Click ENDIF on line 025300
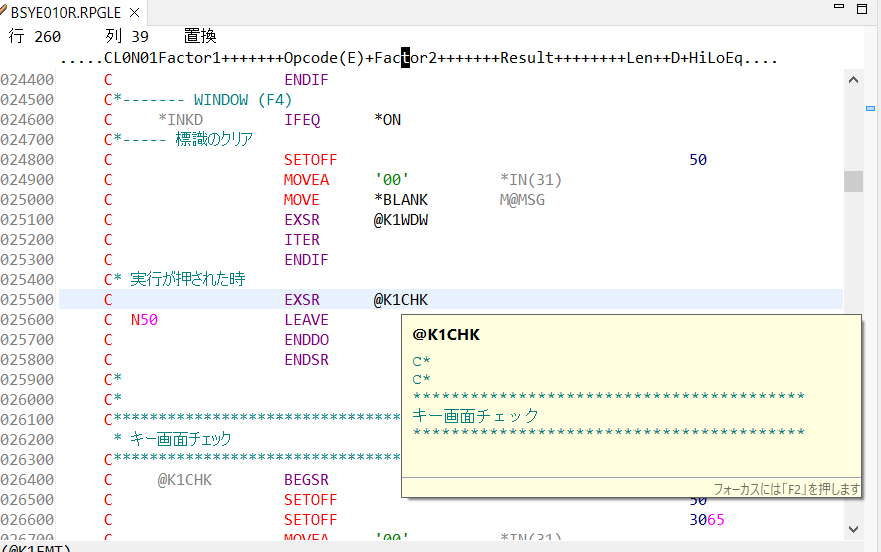Image resolution: width=881 pixels, height=552 pixels. pyautogui.click(x=306, y=260)
